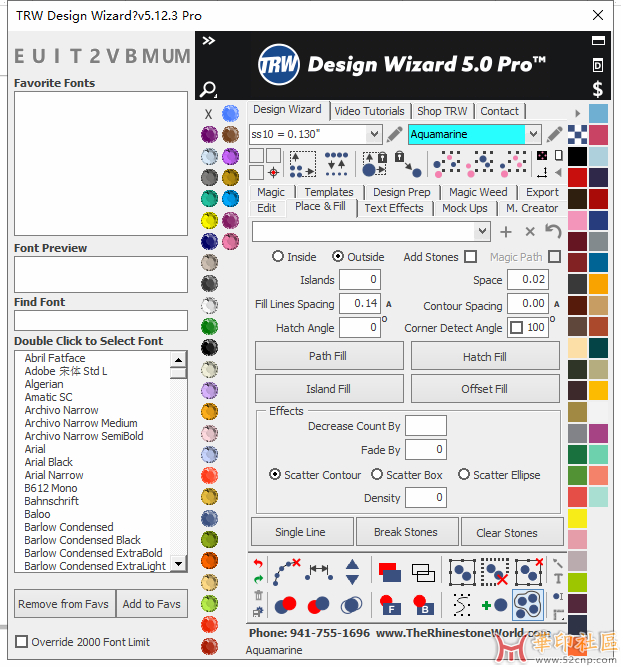Click the Find Font input field
This screenshot has height=667, width=621.
click(x=101, y=320)
